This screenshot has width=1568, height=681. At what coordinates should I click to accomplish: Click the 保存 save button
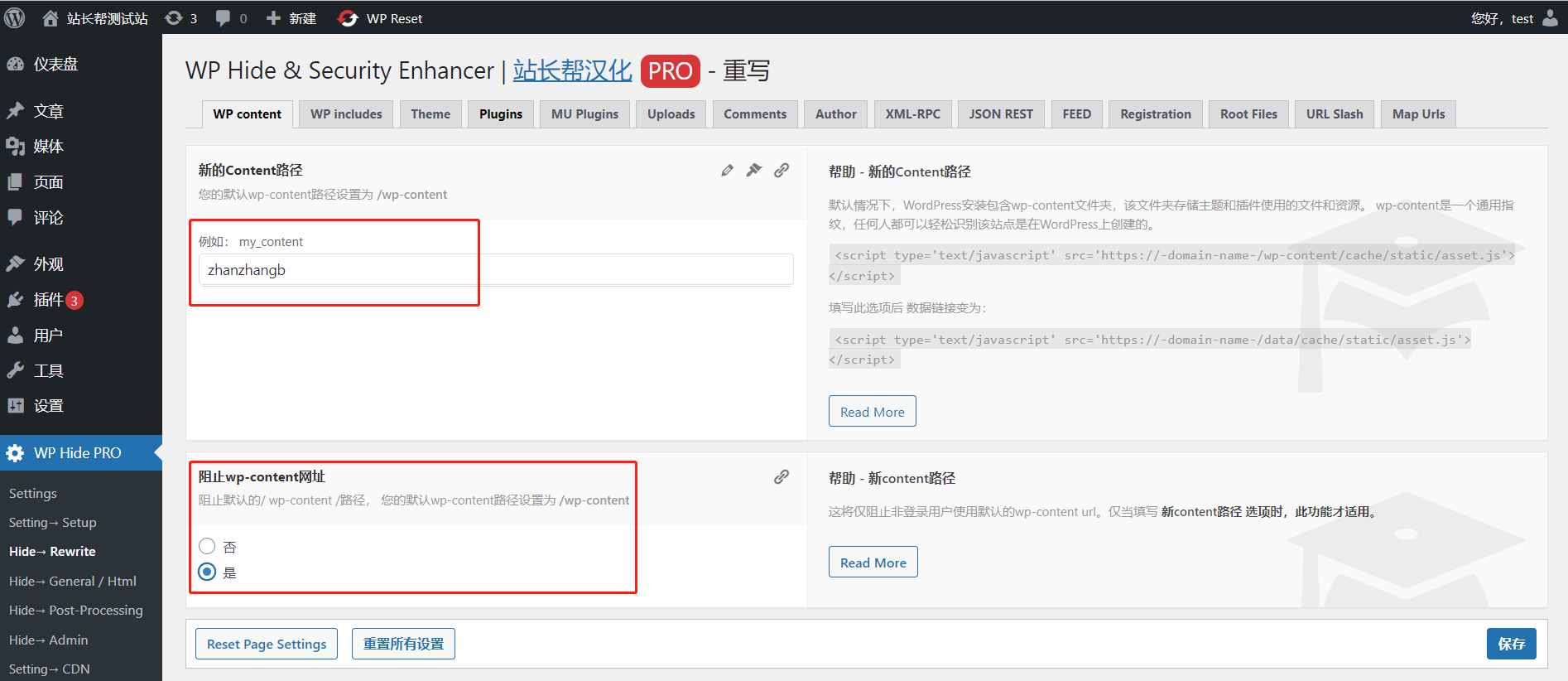1511,644
